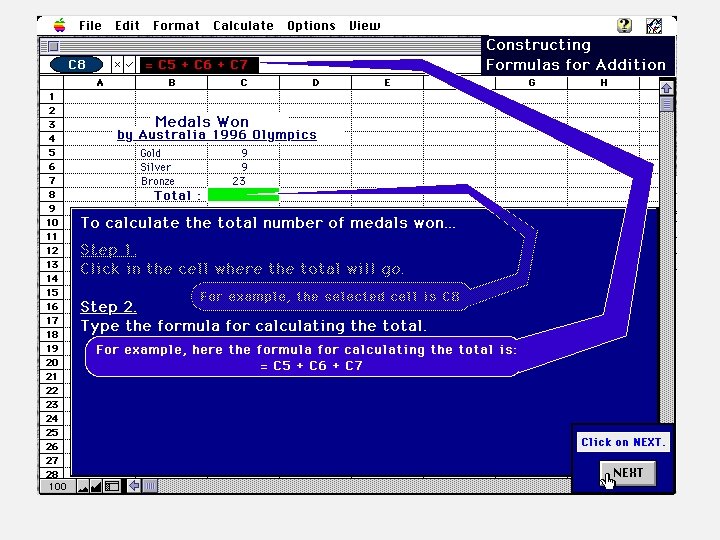Cancel formula entry with the X button
The image size is (720, 540).
pyautogui.click(x=118, y=65)
